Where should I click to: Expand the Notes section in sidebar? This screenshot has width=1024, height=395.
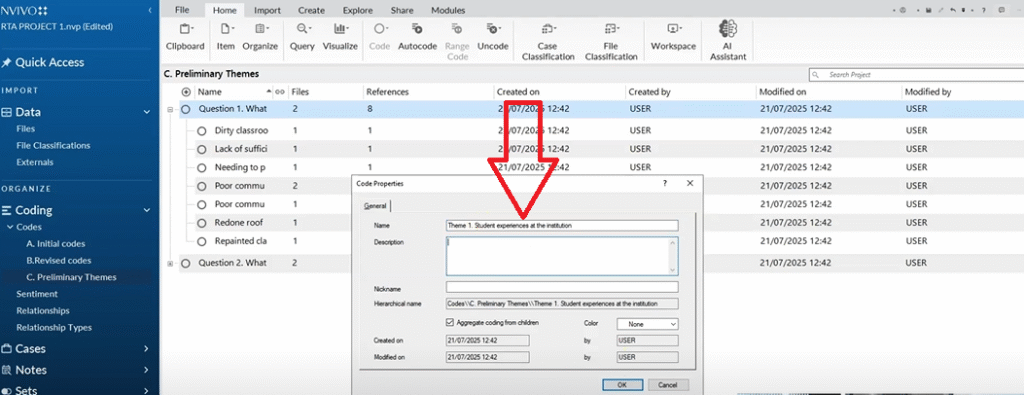(x=147, y=370)
